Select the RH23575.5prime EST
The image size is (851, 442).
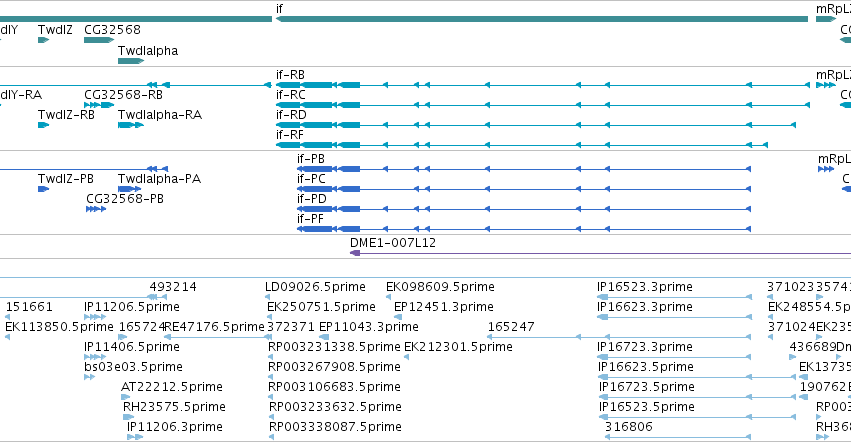[x=174, y=408]
